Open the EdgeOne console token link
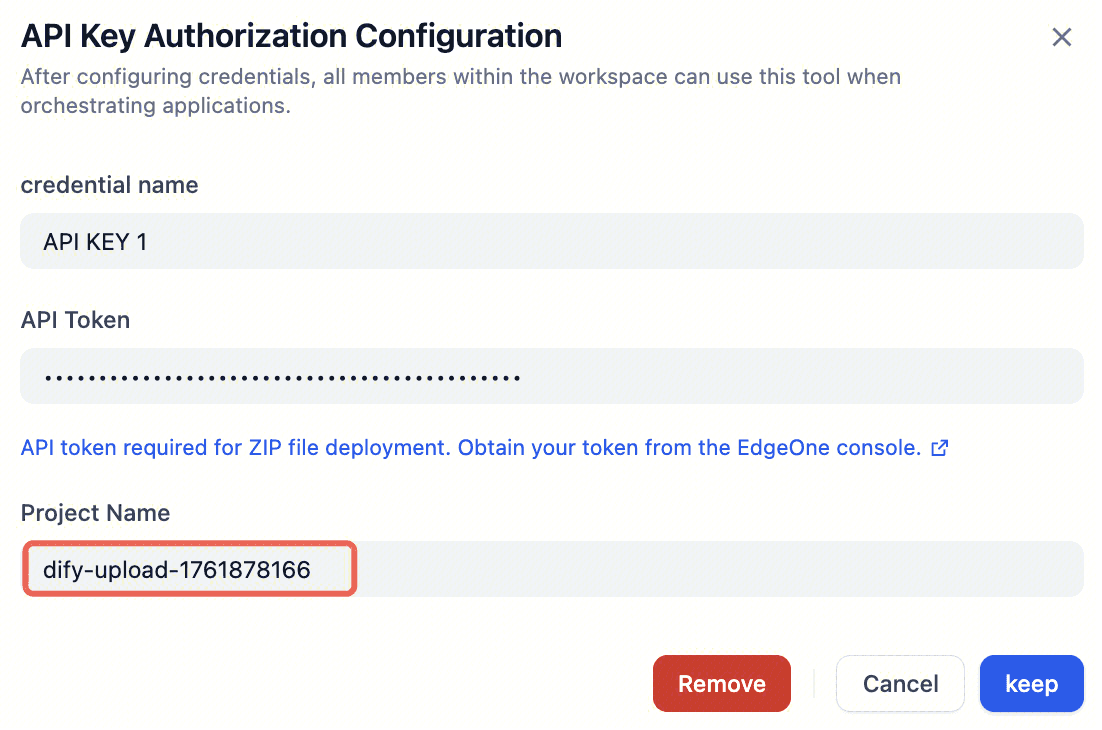The height and width of the screenshot is (730, 1102). pyautogui.click(x=470, y=448)
